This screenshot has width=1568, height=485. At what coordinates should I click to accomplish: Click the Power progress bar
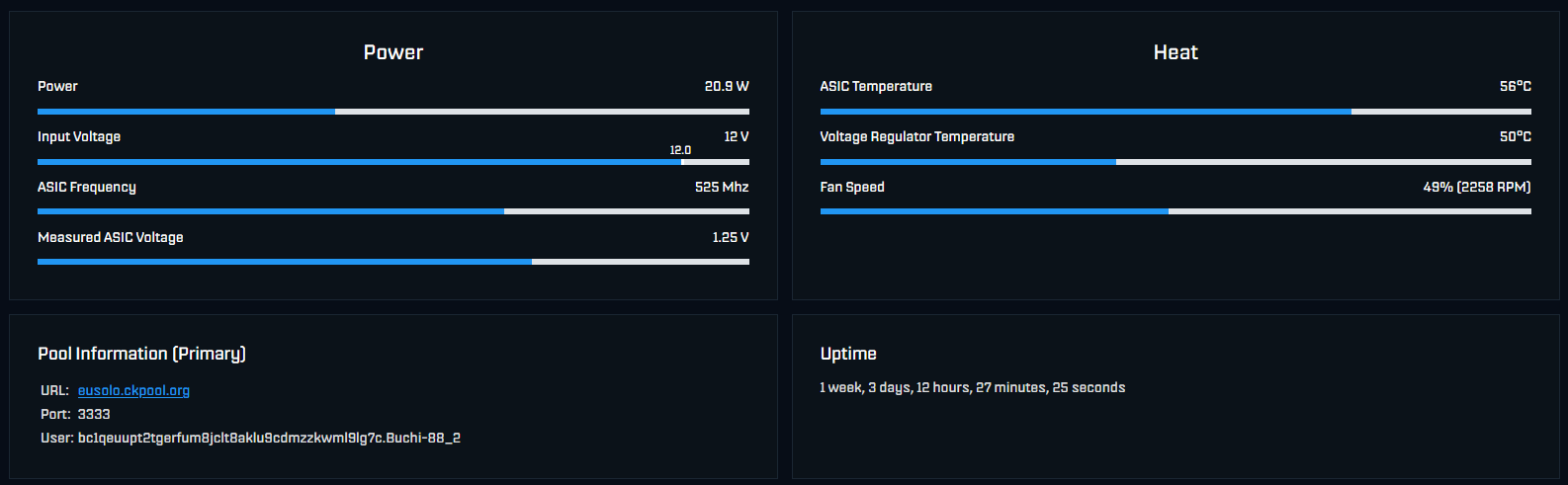point(393,112)
